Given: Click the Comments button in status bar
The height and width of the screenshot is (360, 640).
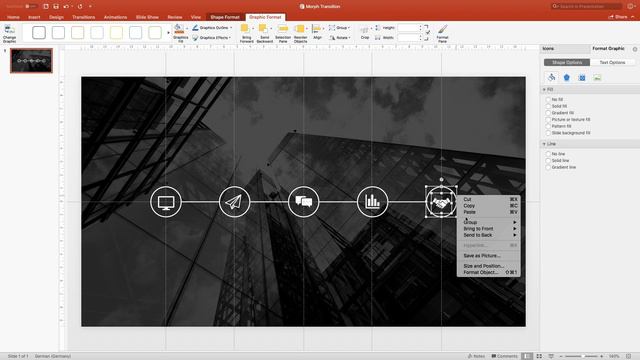Looking at the screenshot, I should (504, 356).
